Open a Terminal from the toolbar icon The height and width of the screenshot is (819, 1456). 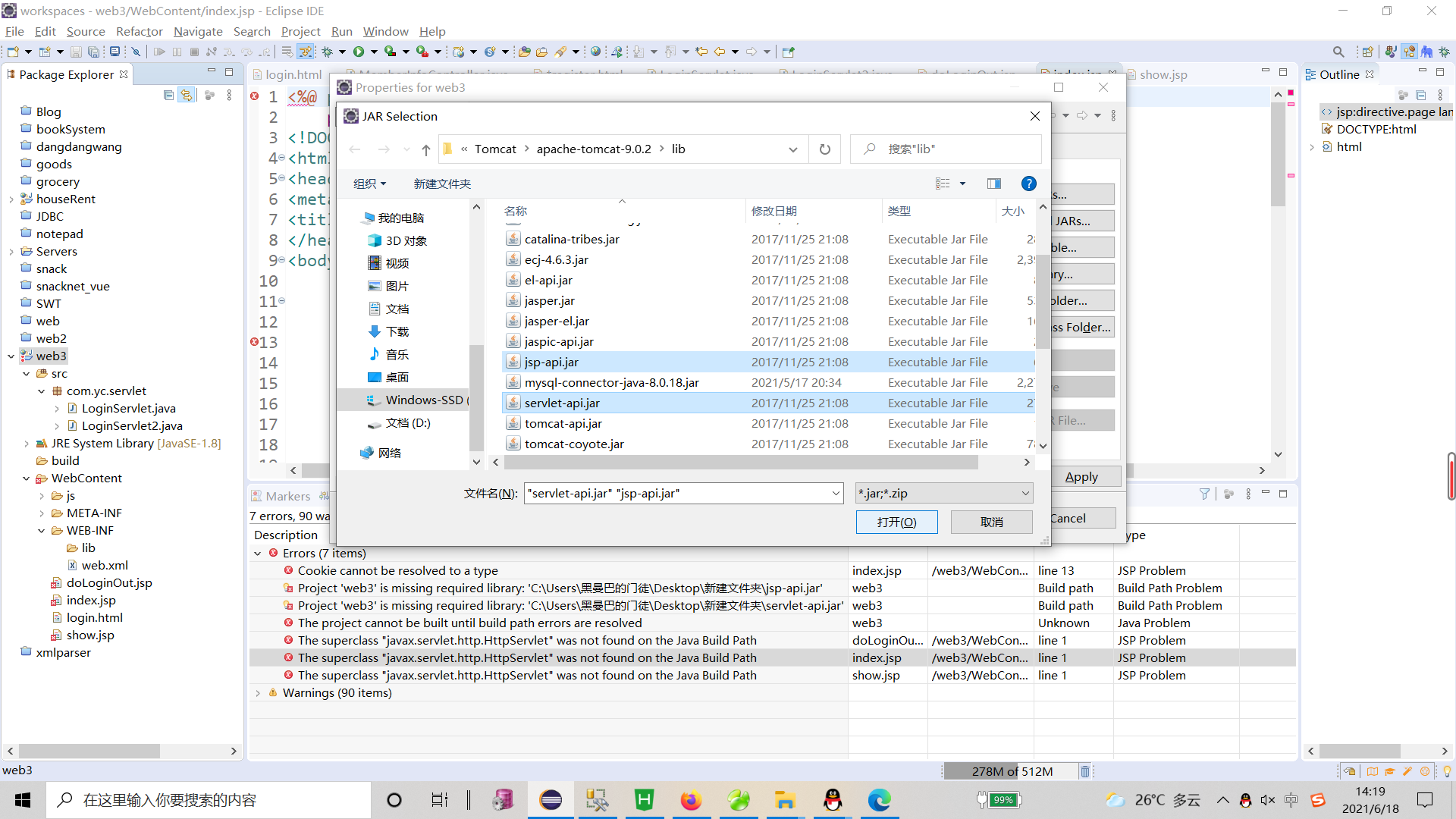tap(115, 52)
